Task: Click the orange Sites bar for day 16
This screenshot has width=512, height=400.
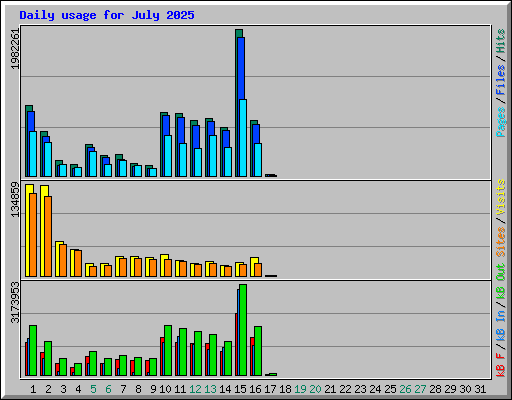Action: point(258,270)
